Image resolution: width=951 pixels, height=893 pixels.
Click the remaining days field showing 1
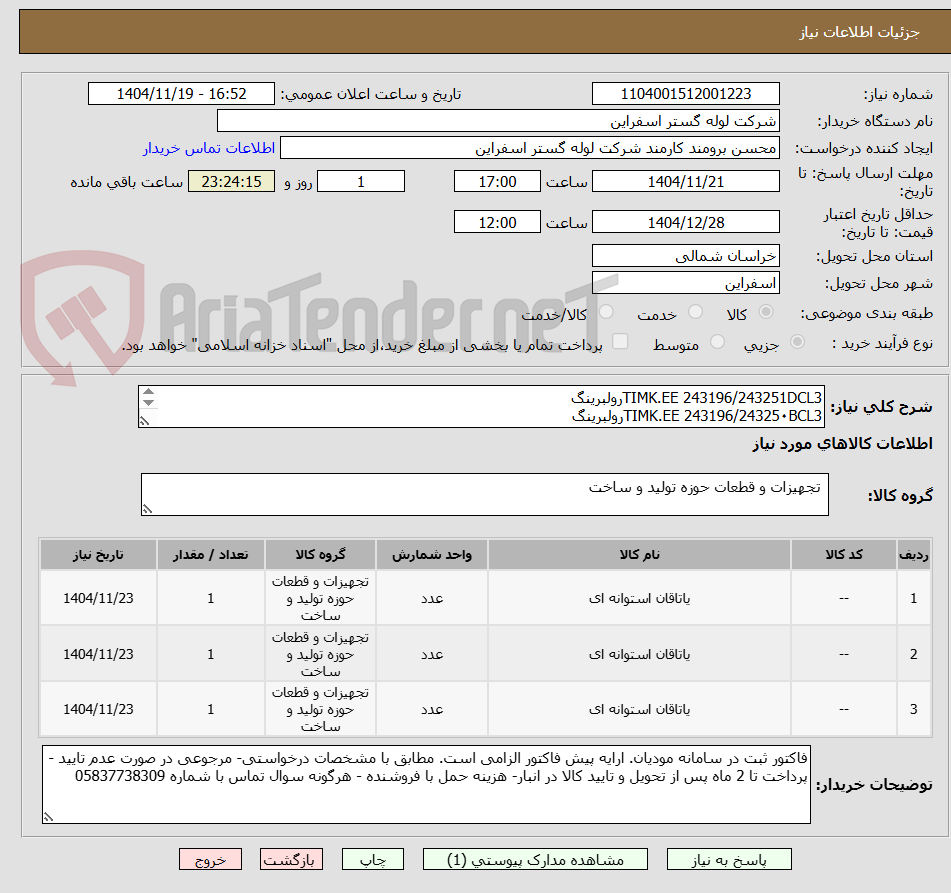(x=361, y=181)
